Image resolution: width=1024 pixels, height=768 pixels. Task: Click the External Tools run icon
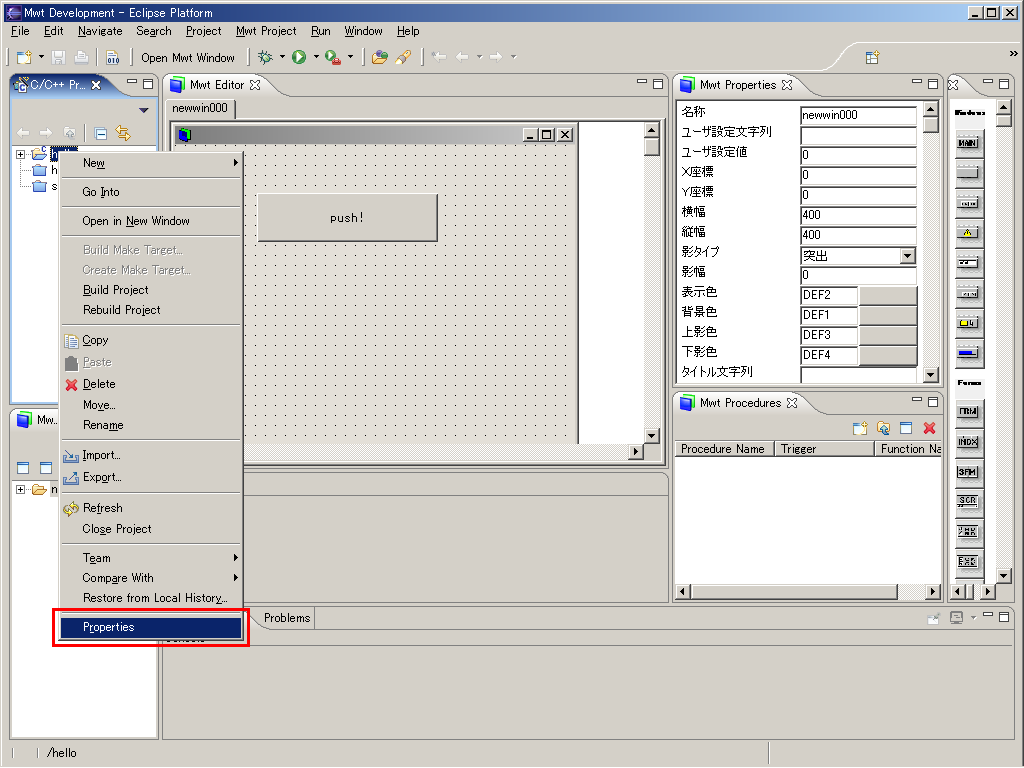point(333,57)
